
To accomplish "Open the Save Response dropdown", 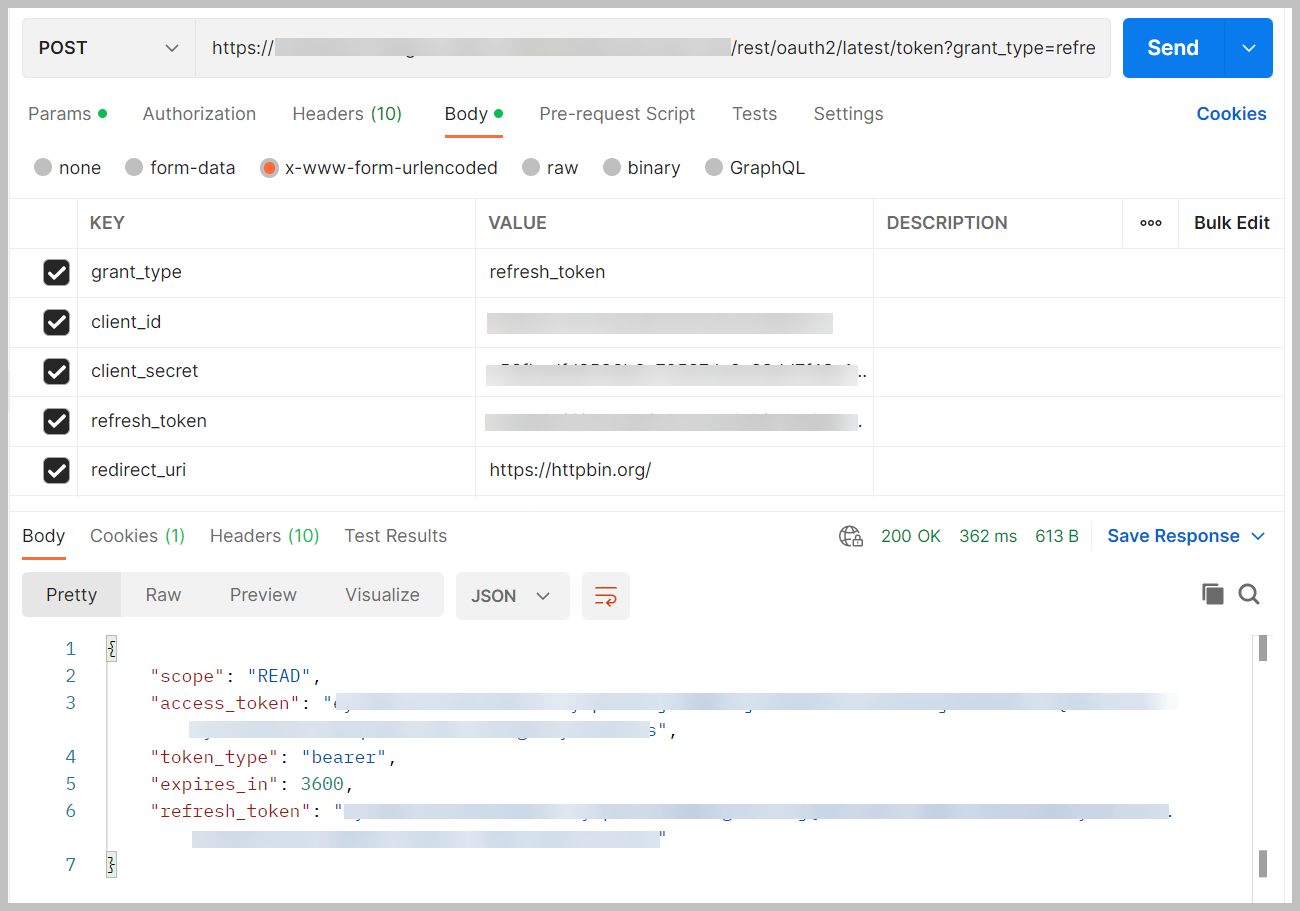I will [x=1186, y=536].
